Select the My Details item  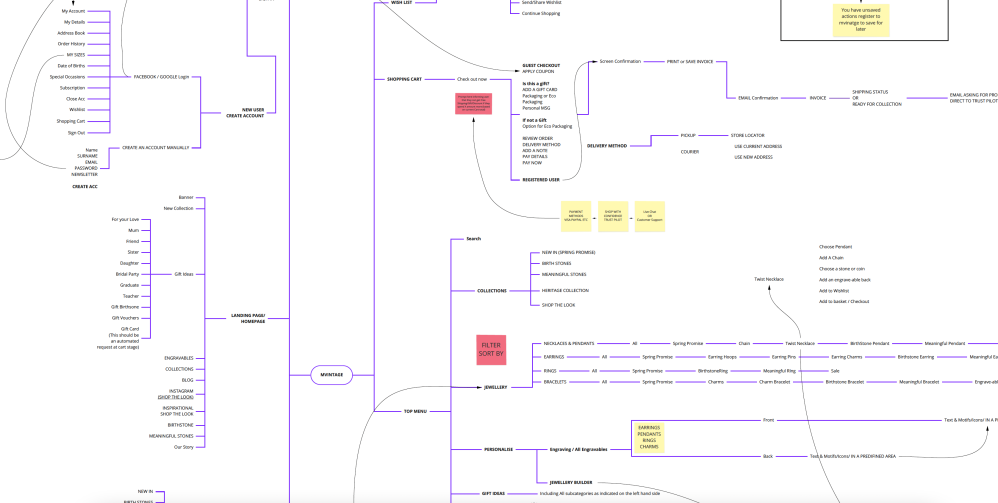[x=74, y=22]
